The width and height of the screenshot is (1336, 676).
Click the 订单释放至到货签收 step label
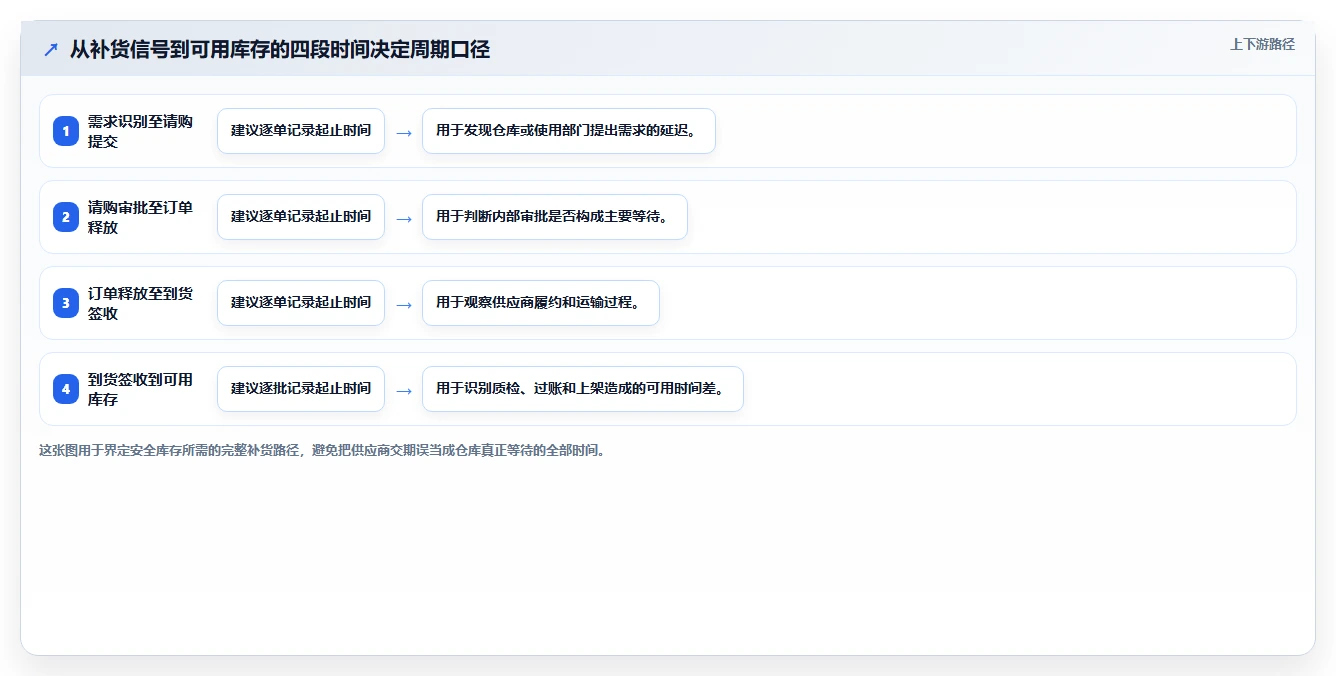[x=140, y=303]
